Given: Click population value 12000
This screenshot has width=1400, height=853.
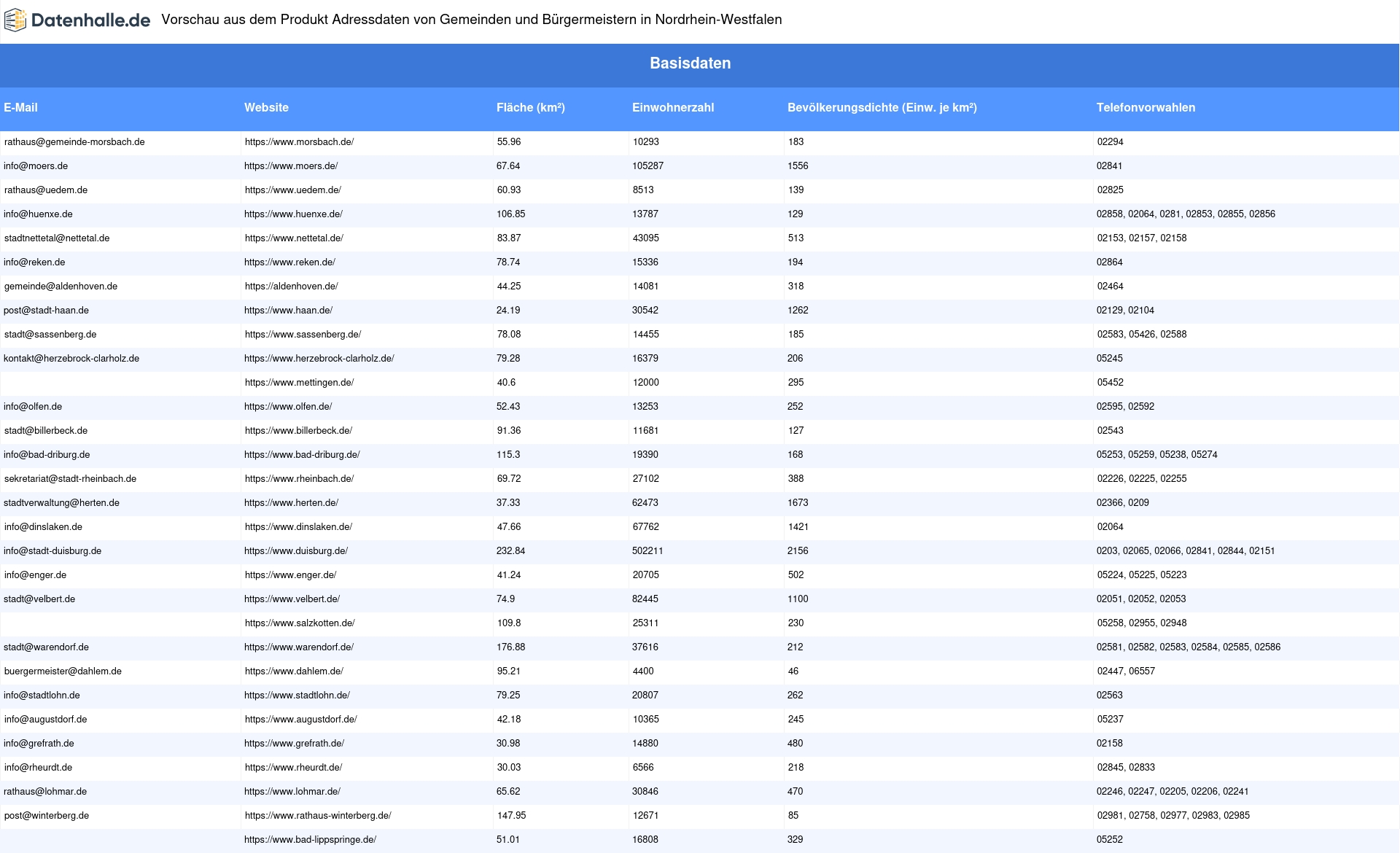Looking at the screenshot, I should click(x=646, y=383).
